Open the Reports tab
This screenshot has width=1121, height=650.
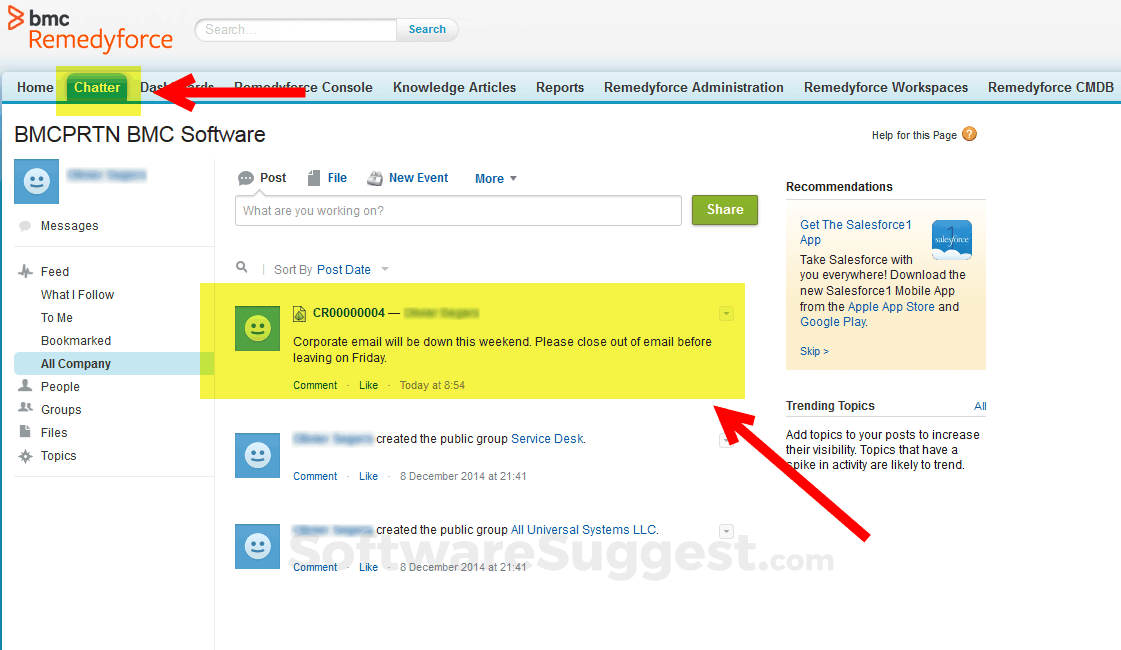coord(560,87)
